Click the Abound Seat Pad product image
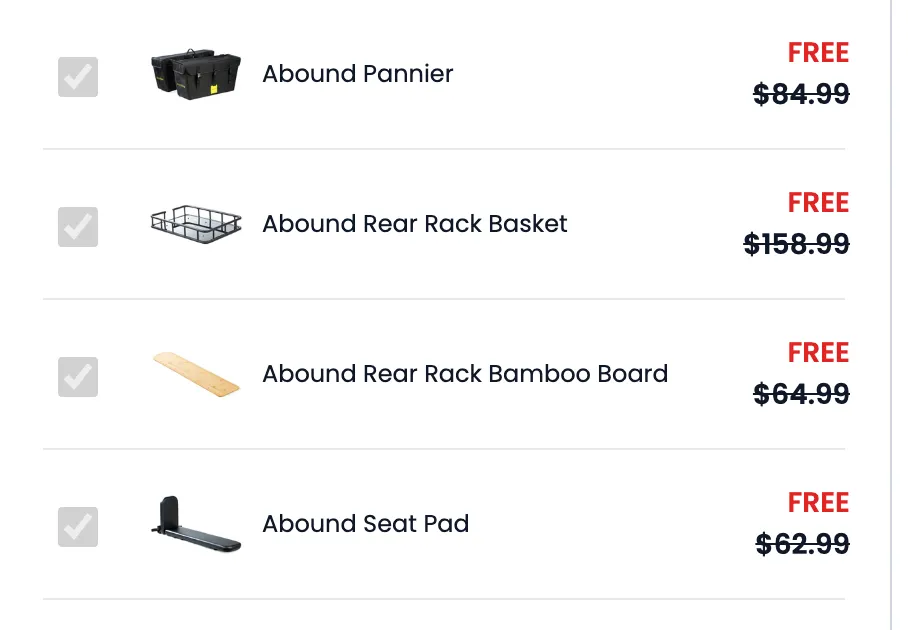Viewport: 908px width, 630px height. (x=196, y=524)
